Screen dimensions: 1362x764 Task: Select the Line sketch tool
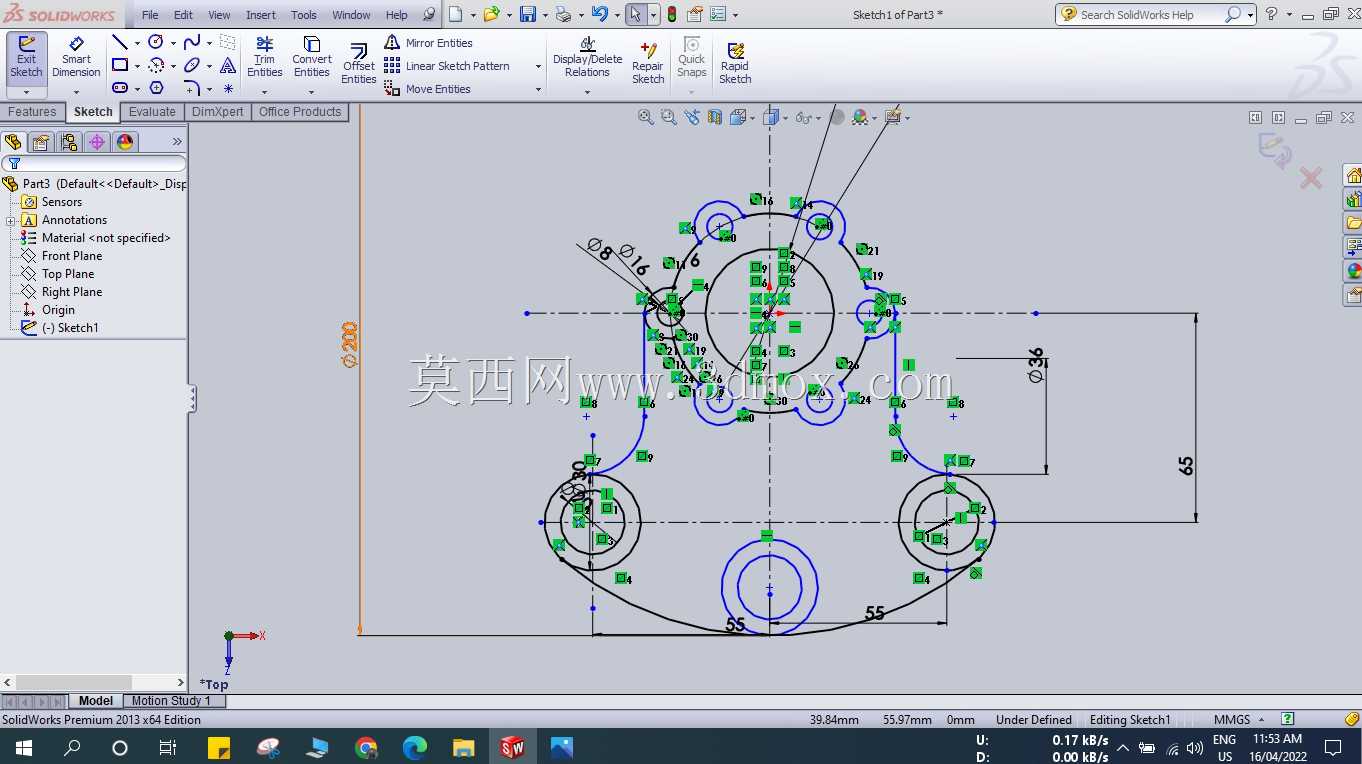tap(120, 43)
